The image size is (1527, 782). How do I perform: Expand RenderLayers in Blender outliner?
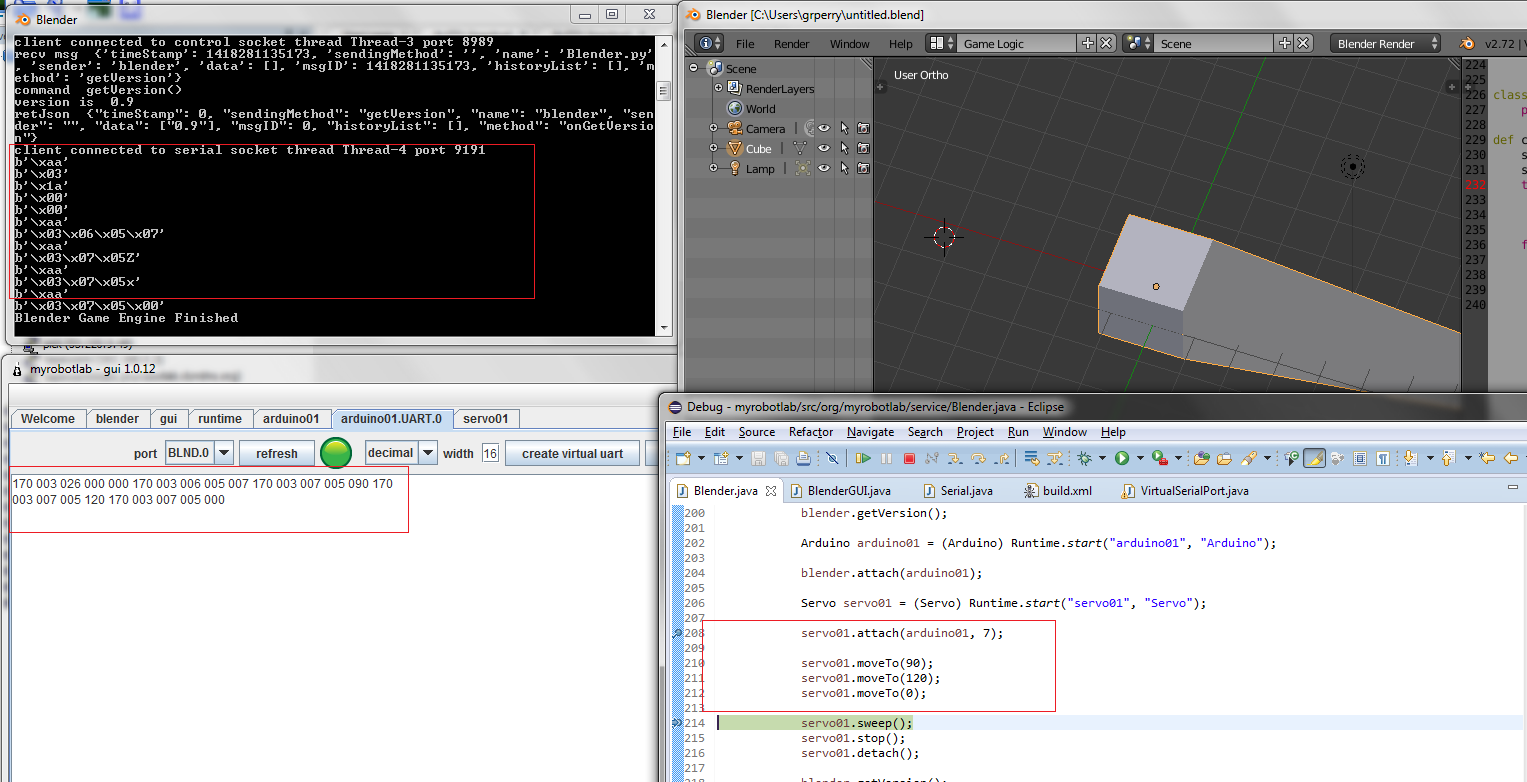[x=718, y=88]
